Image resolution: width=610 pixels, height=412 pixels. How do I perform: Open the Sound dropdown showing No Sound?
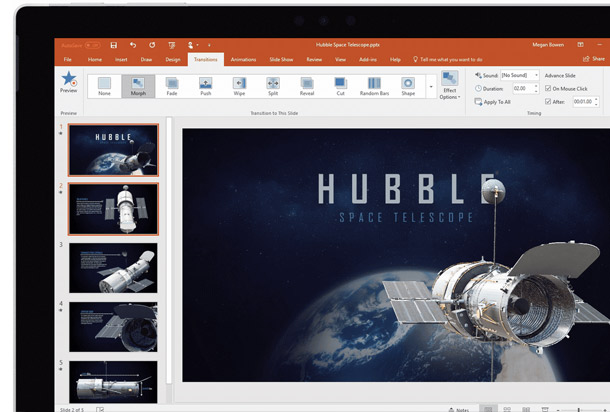point(520,75)
